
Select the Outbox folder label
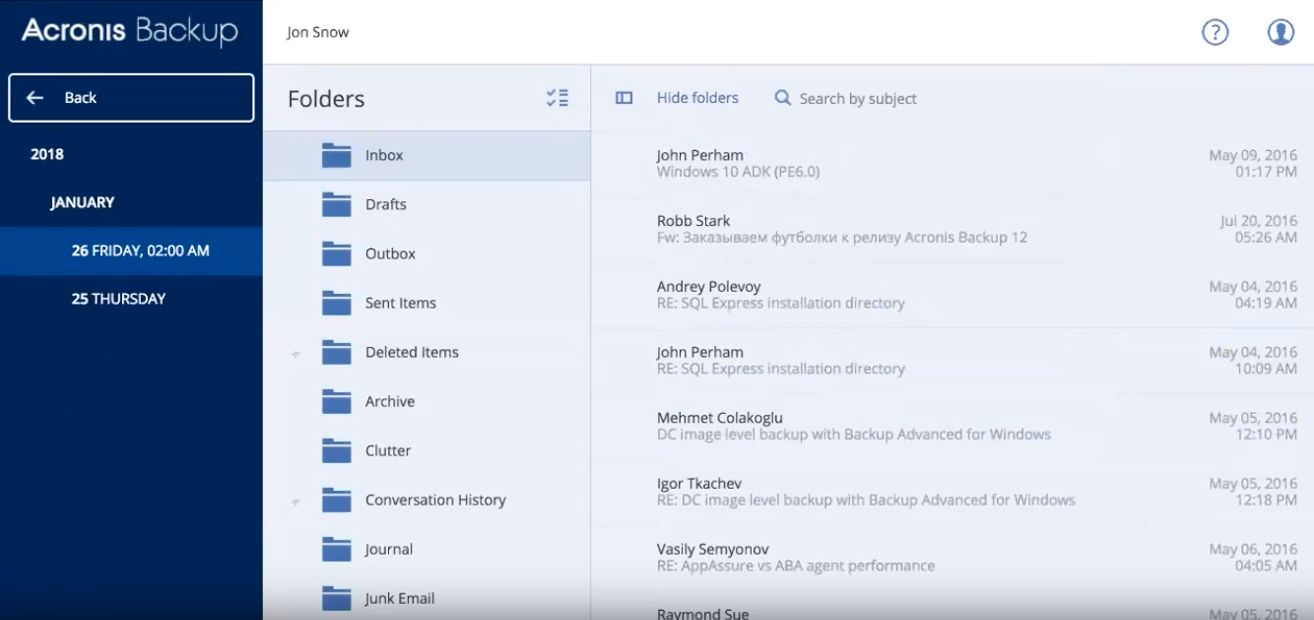tap(390, 254)
